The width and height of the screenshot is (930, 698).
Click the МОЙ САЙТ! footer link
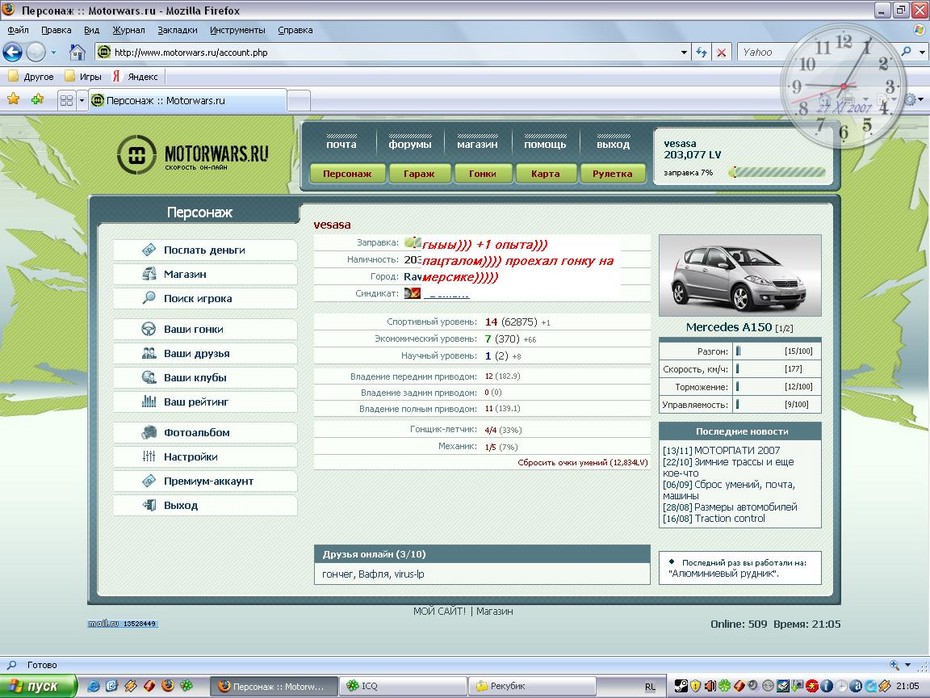pyautogui.click(x=439, y=611)
